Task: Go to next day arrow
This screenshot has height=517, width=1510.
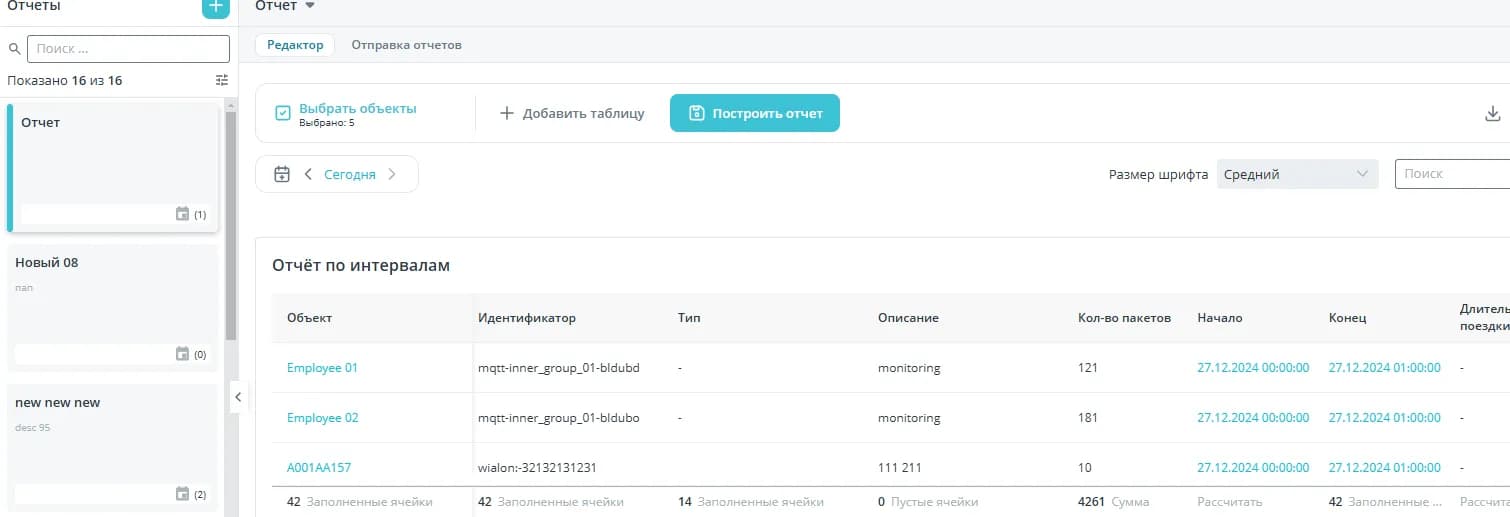Action: (x=392, y=174)
